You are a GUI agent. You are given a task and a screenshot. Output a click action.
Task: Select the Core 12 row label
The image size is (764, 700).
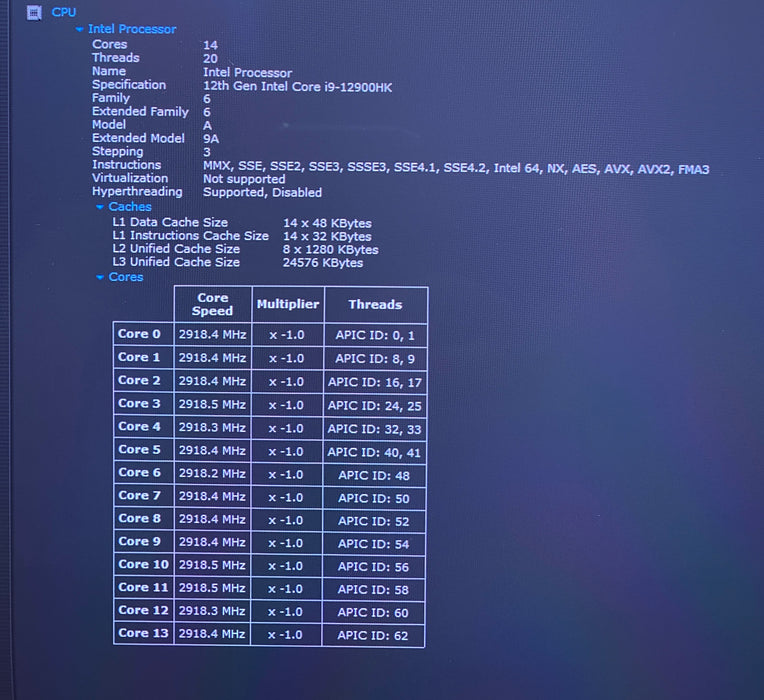(143, 610)
